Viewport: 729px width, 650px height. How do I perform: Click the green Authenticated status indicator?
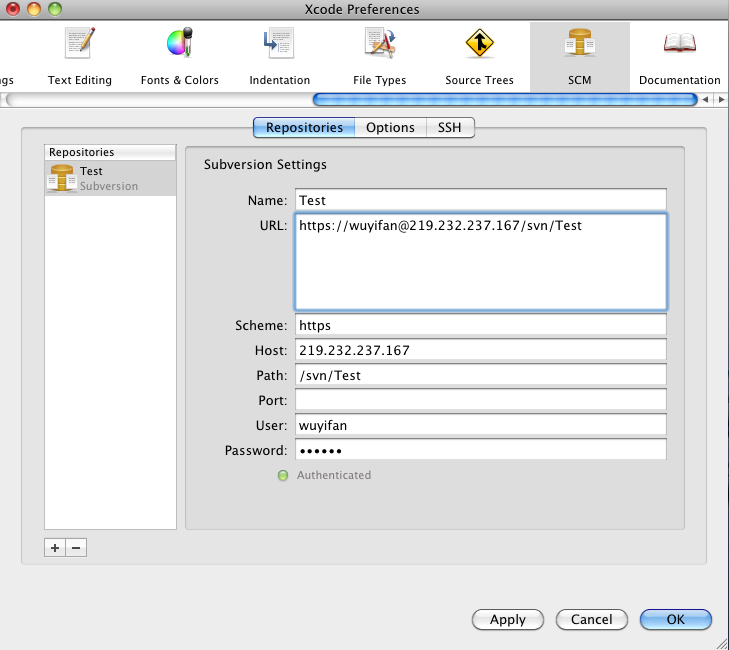283,475
